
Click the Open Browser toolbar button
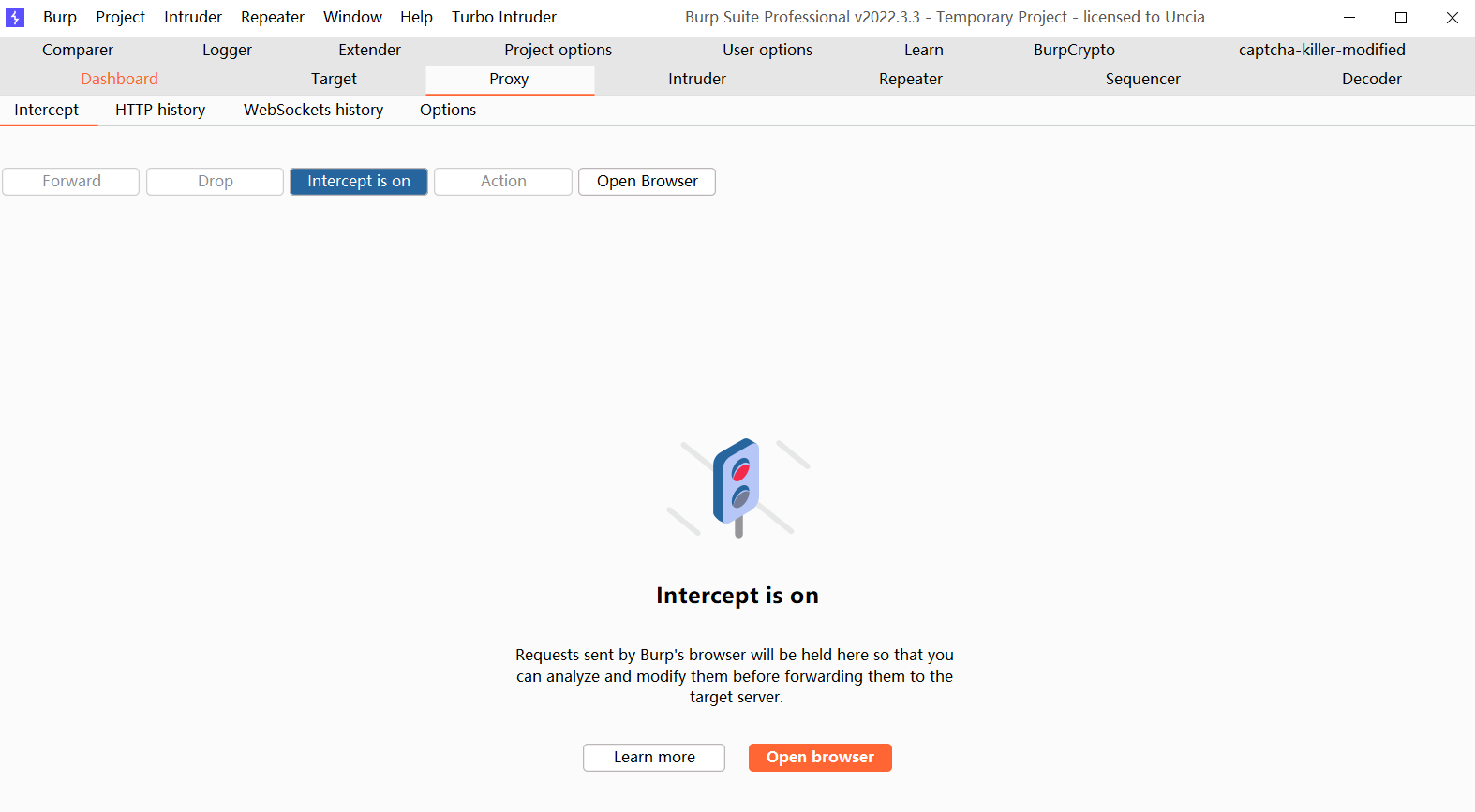648,181
